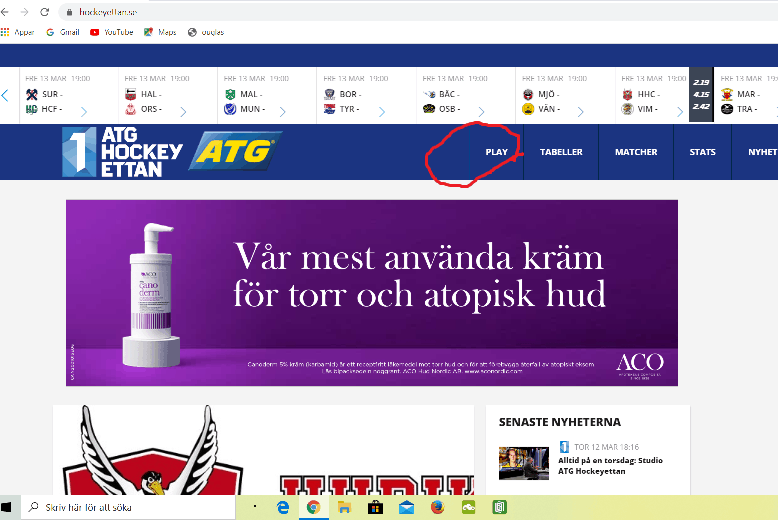This screenshot has width=778, height=523.
Task: Open BÄC vs OSB match arrow
Action: click(x=481, y=112)
